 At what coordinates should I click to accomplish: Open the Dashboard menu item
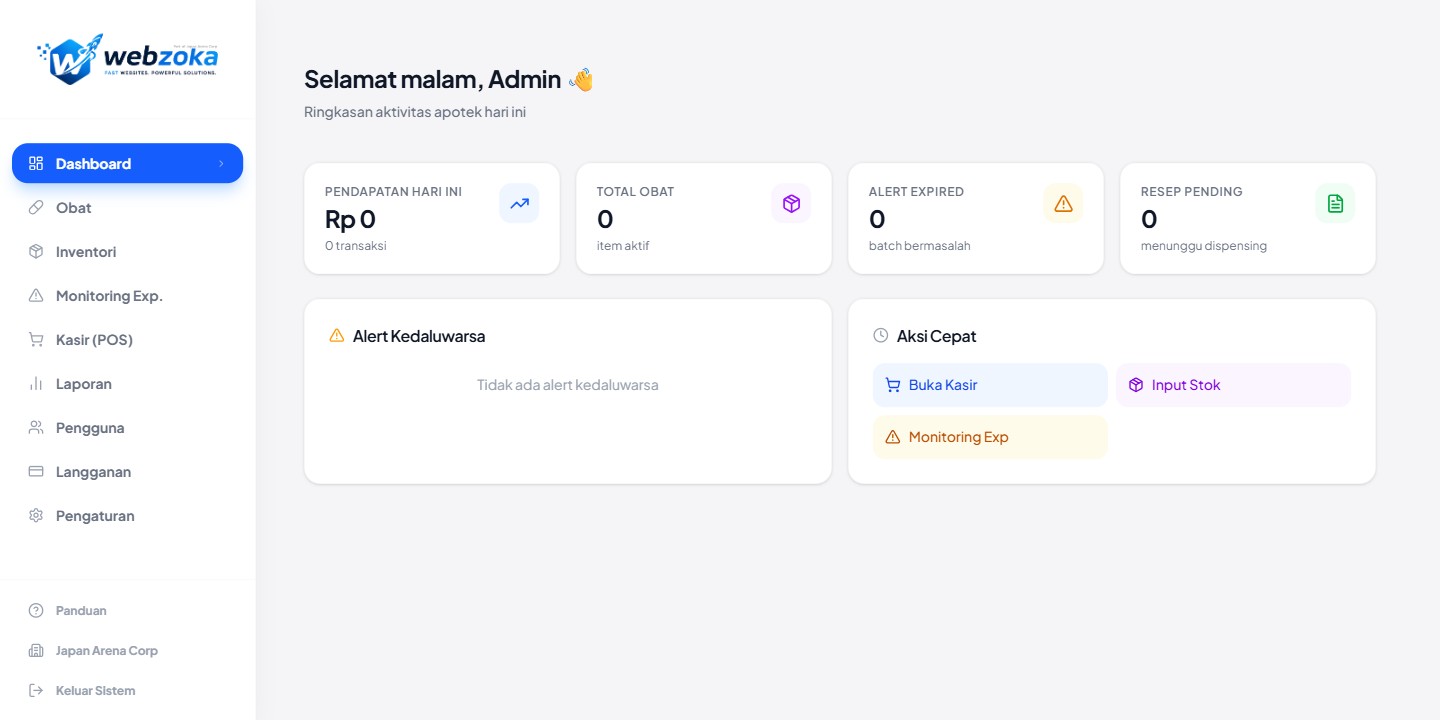(x=127, y=163)
